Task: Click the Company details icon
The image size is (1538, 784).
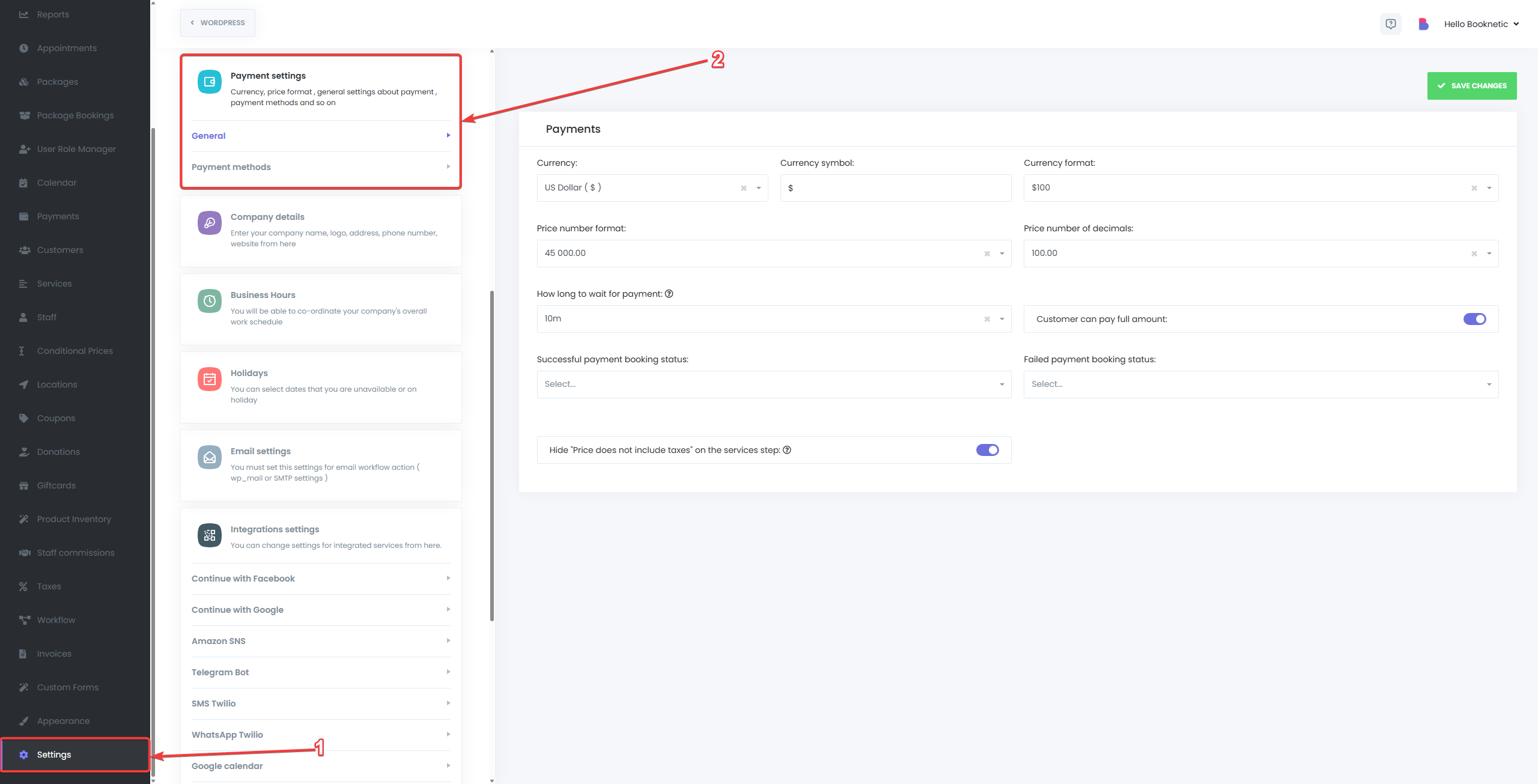Action: tap(210, 223)
